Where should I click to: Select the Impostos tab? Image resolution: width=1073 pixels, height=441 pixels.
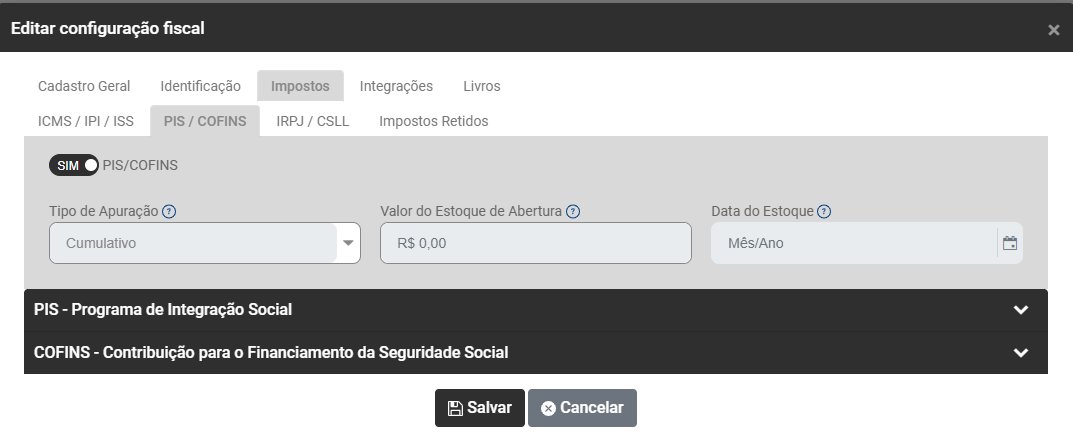pos(300,86)
